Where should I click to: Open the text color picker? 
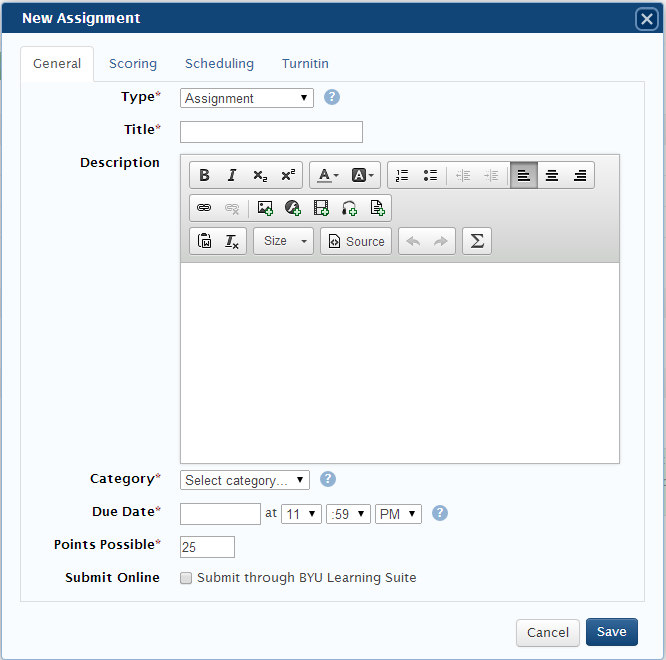coord(327,175)
